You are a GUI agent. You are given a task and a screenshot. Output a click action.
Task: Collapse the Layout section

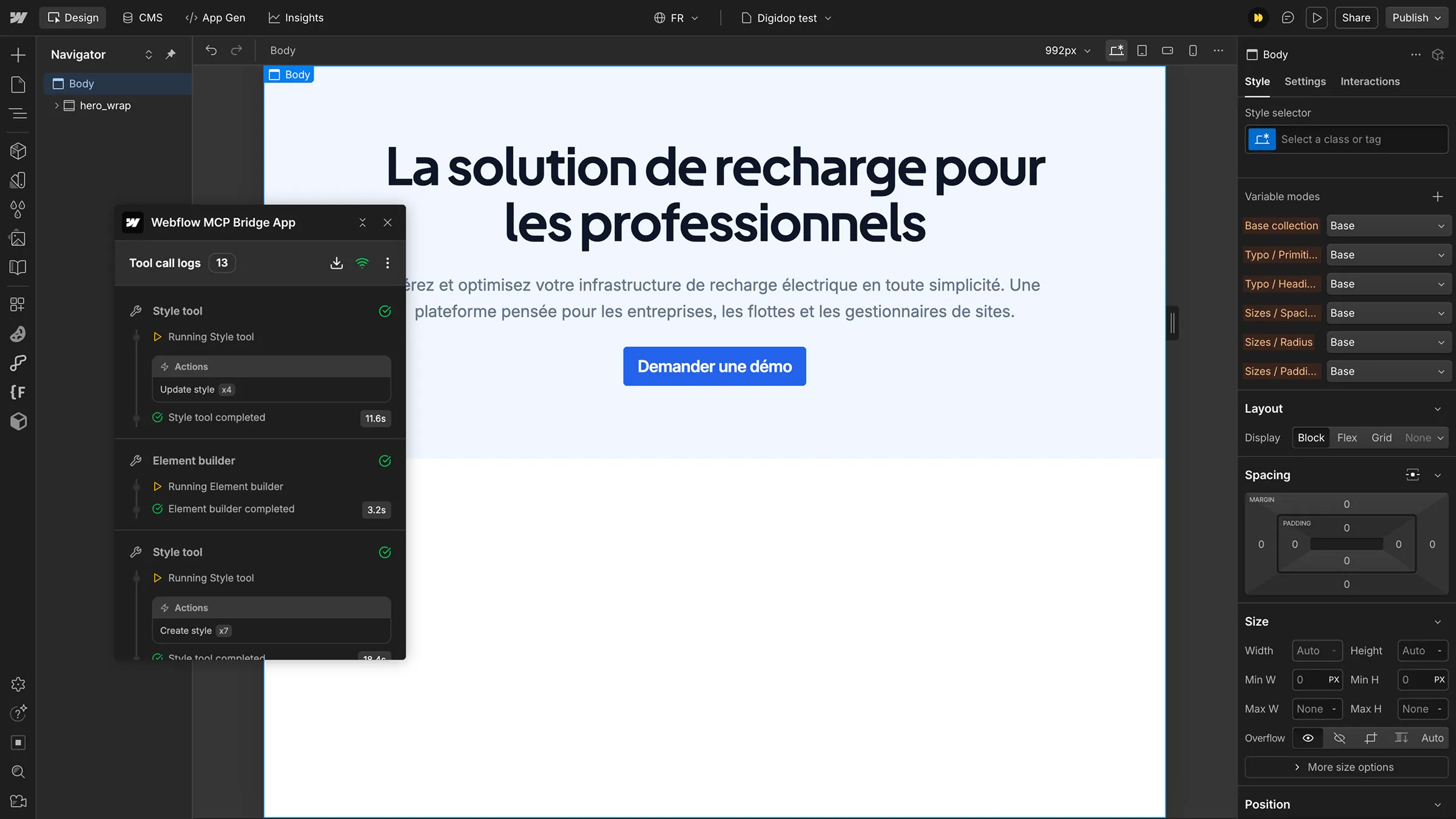(x=1437, y=408)
